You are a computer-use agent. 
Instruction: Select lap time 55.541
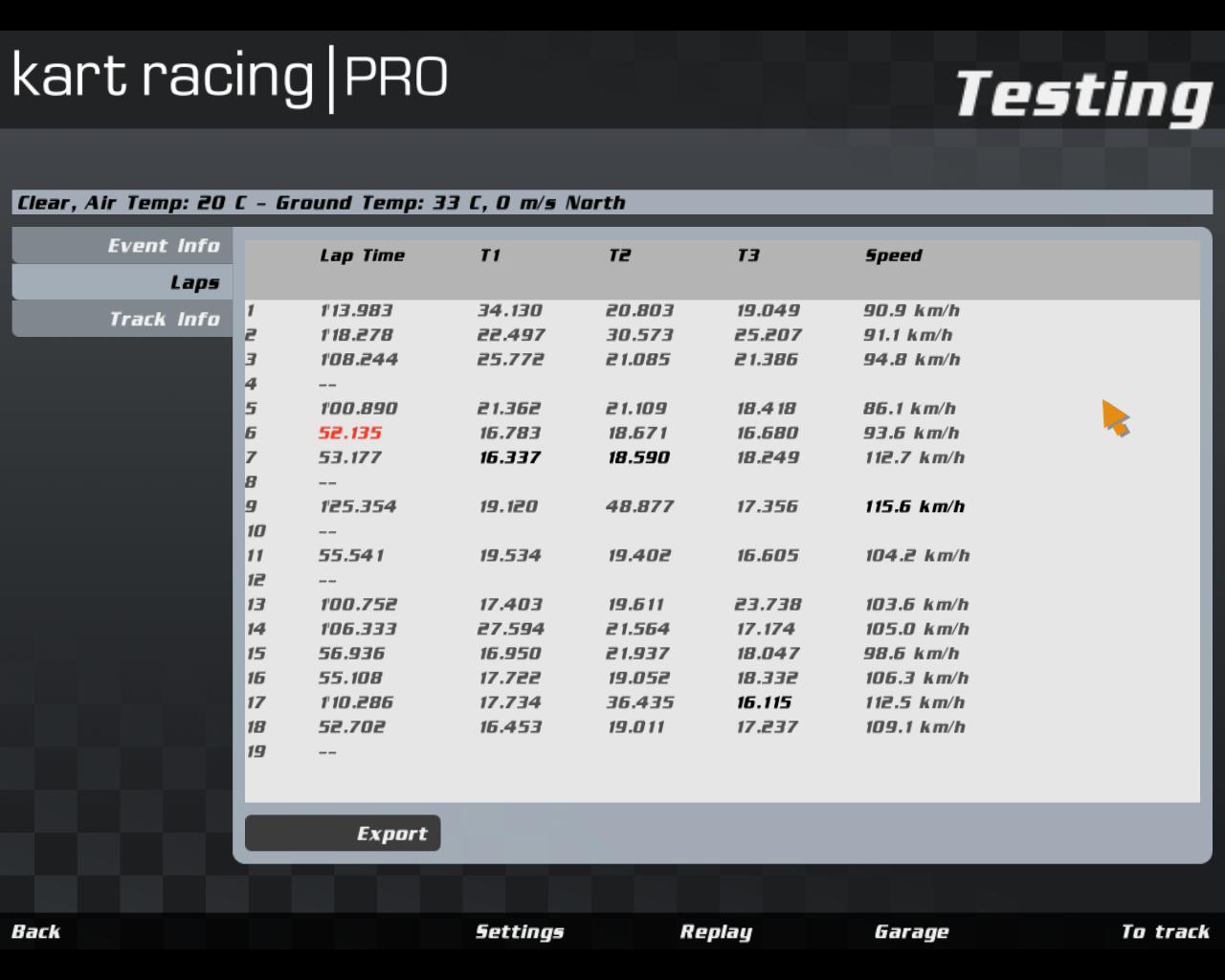(351, 556)
